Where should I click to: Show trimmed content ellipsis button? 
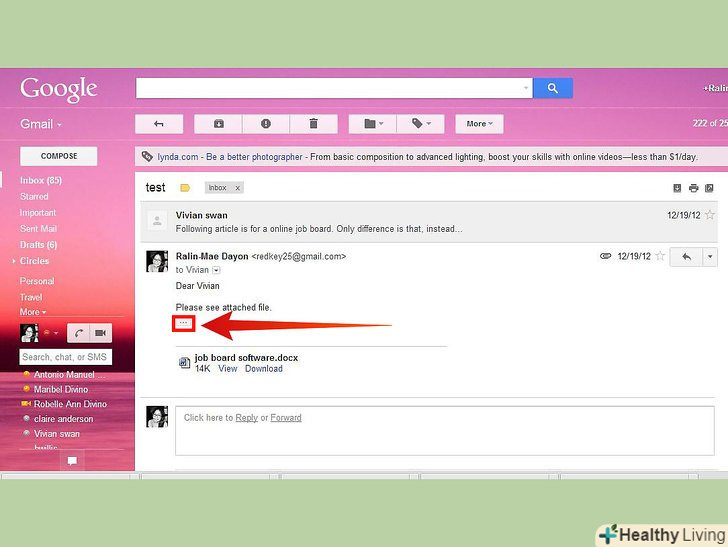click(x=183, y=323)
